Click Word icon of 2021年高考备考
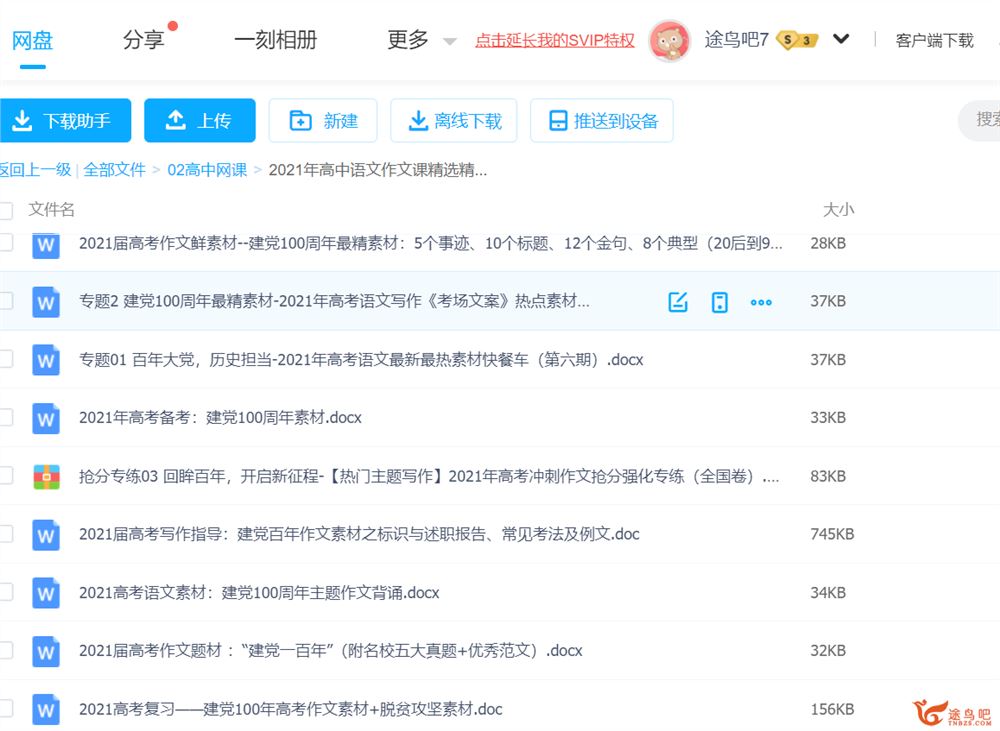1000x731 pixels. tap(46, 418)
